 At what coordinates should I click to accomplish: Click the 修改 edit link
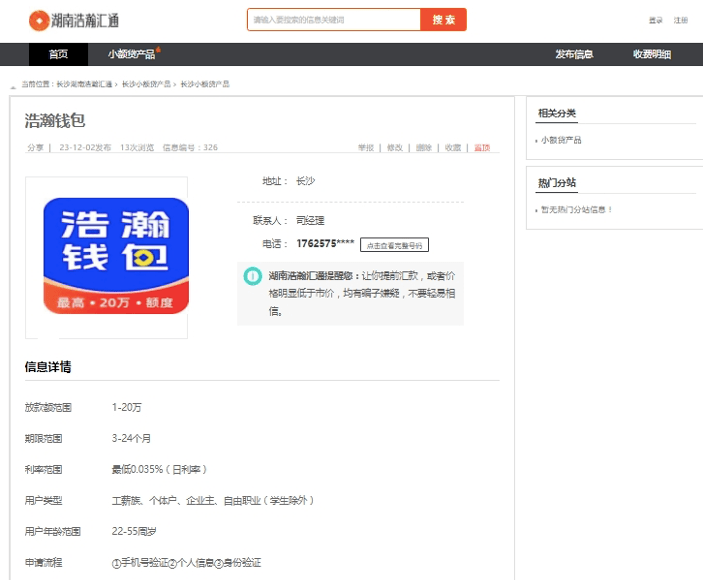click(x=395, y=147)
